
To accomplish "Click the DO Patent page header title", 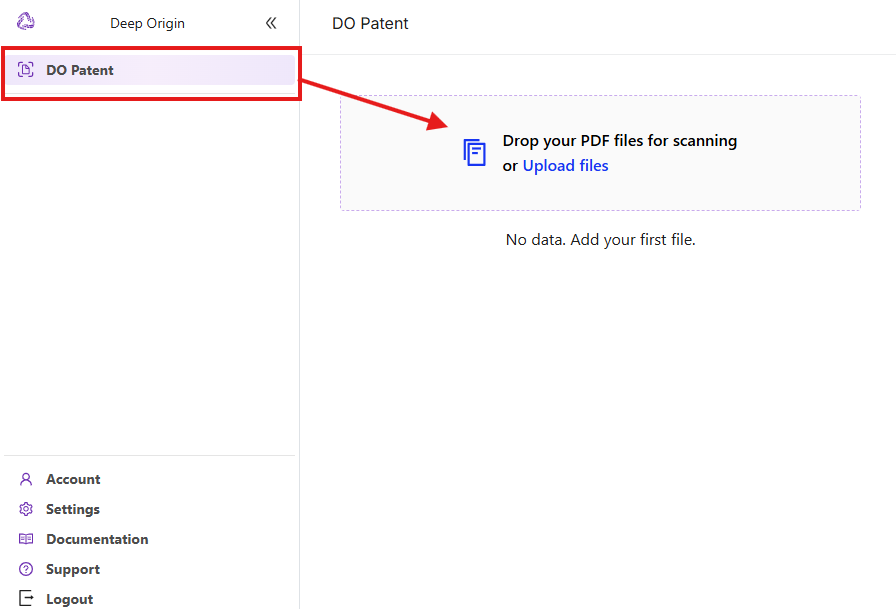I will 370,23.
